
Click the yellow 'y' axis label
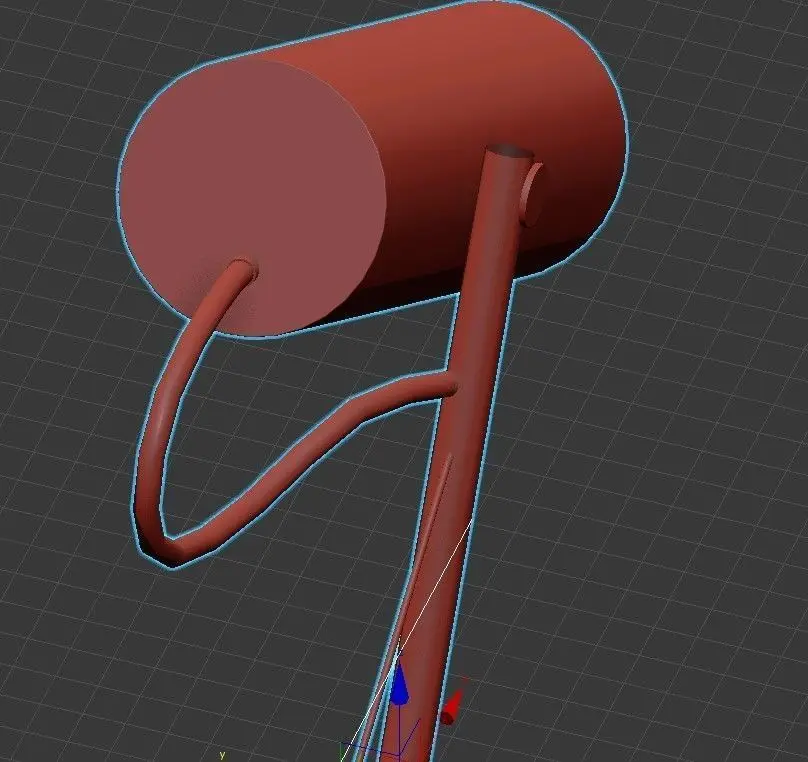click(222, 755)
